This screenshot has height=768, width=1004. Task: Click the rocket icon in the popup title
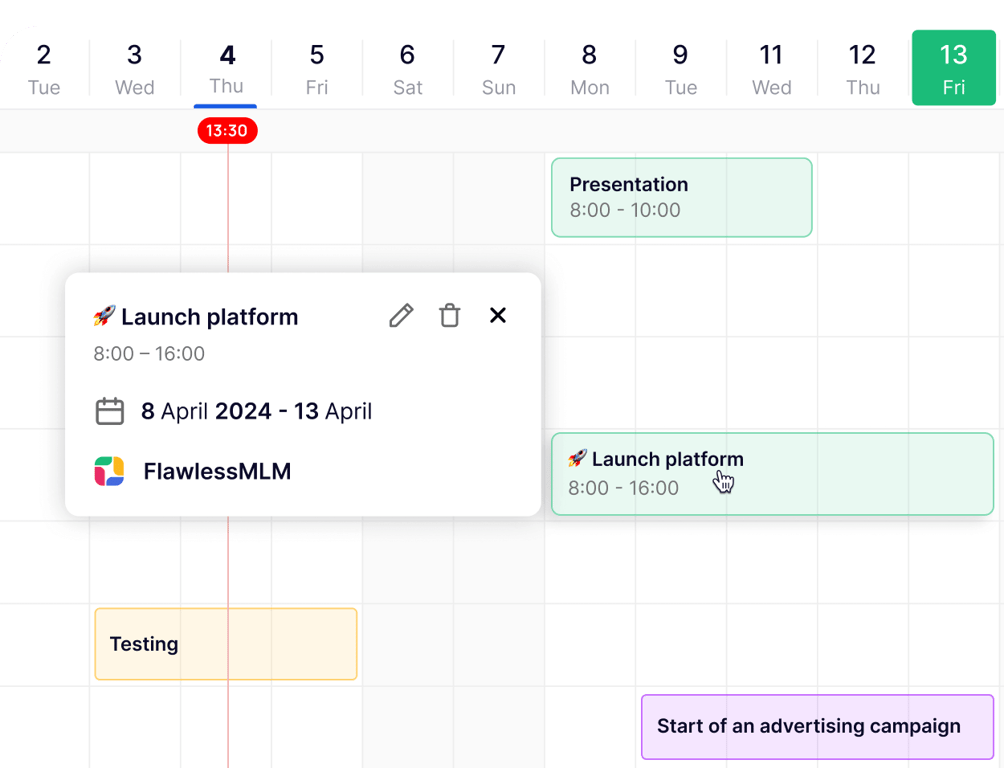[x=104, y=317]
